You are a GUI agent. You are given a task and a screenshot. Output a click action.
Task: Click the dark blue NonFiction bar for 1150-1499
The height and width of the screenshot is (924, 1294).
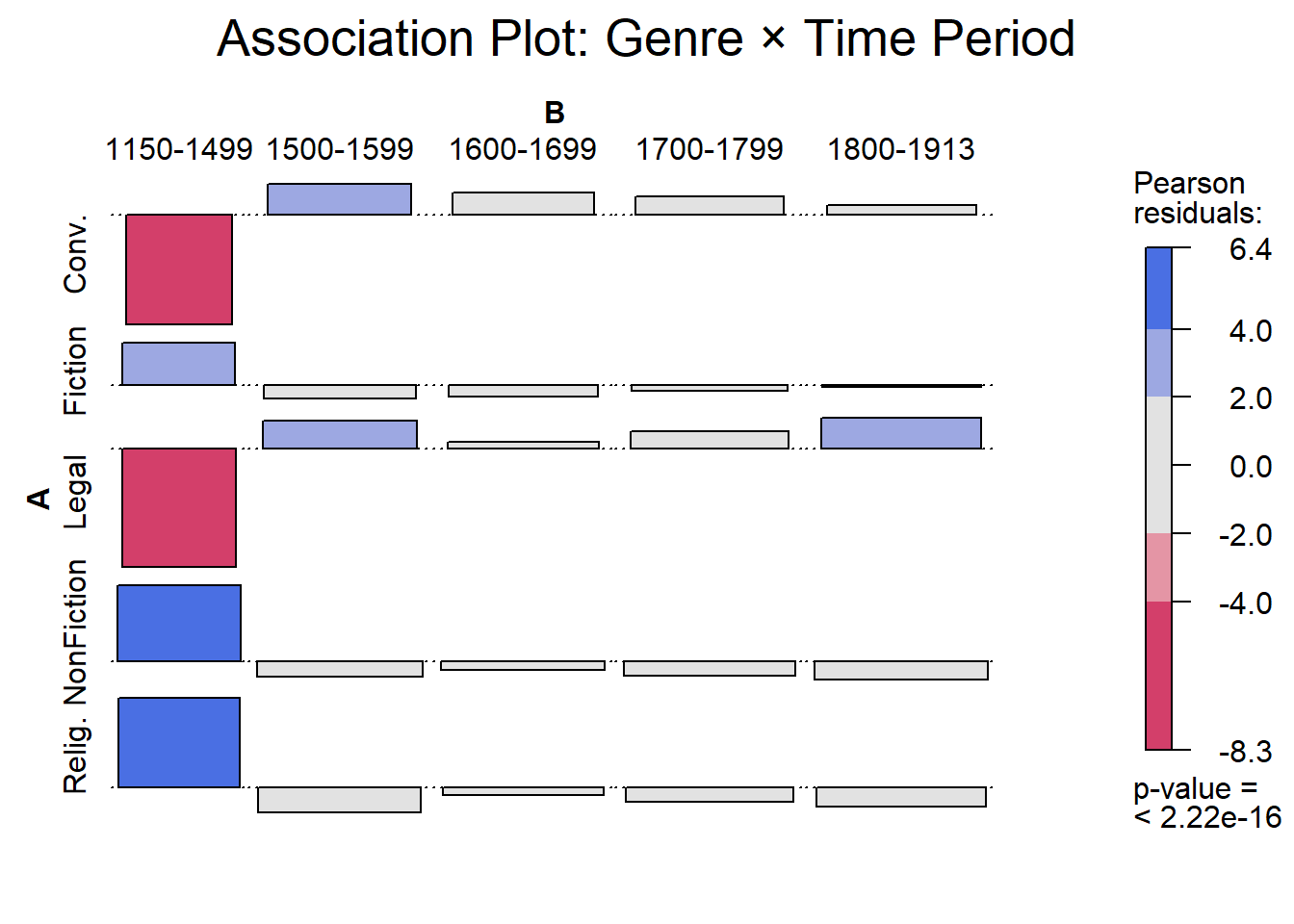tap(179, 623)
